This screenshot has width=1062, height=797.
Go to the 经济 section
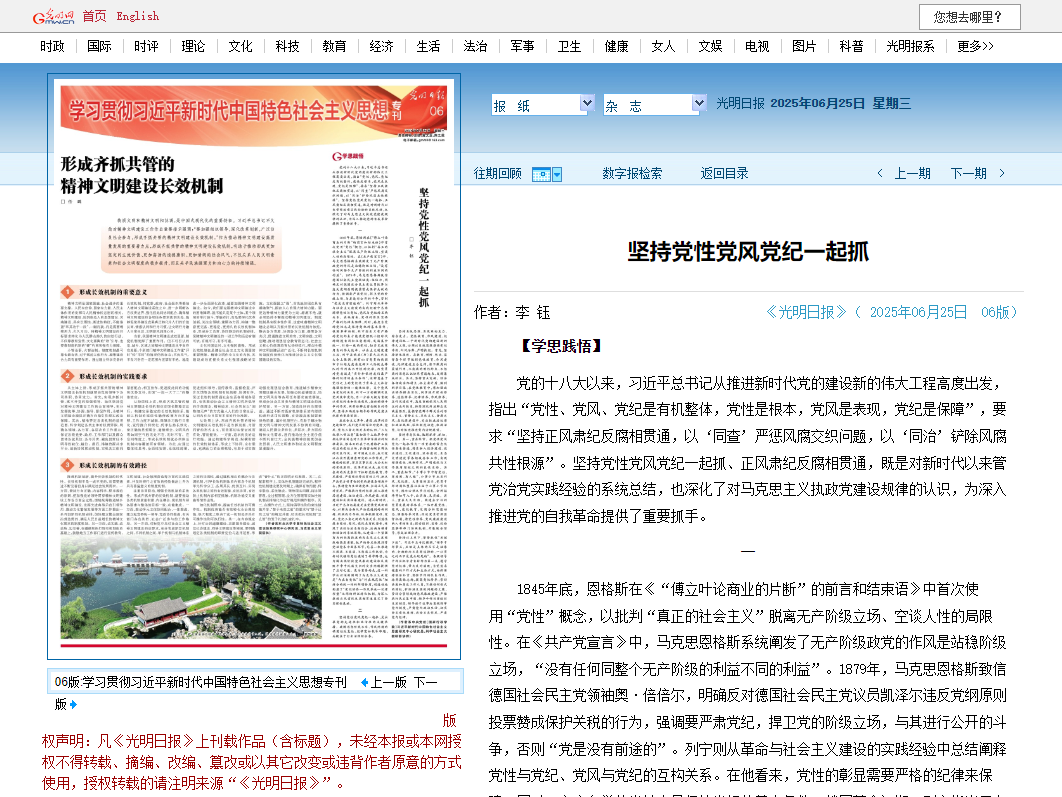point(381,46)
